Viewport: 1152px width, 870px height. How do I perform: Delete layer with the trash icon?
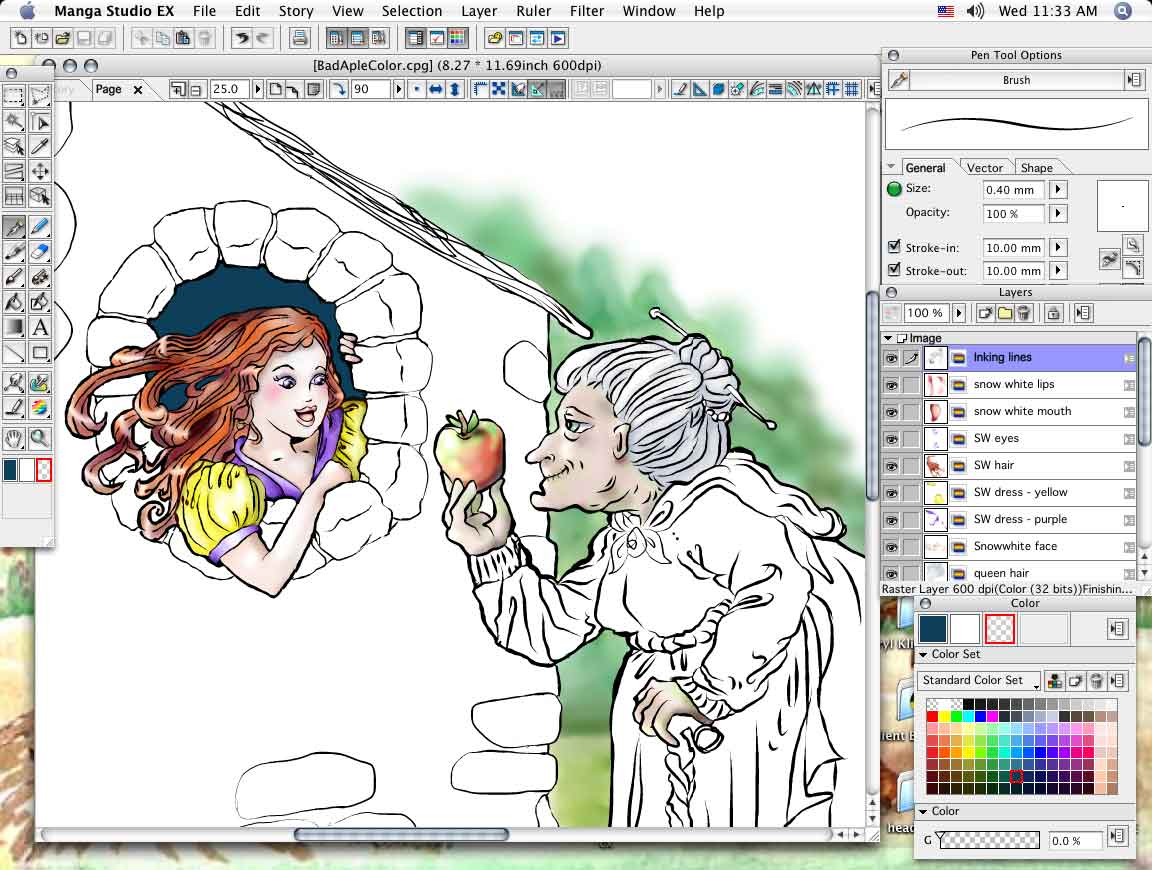tap(1023, 314)
